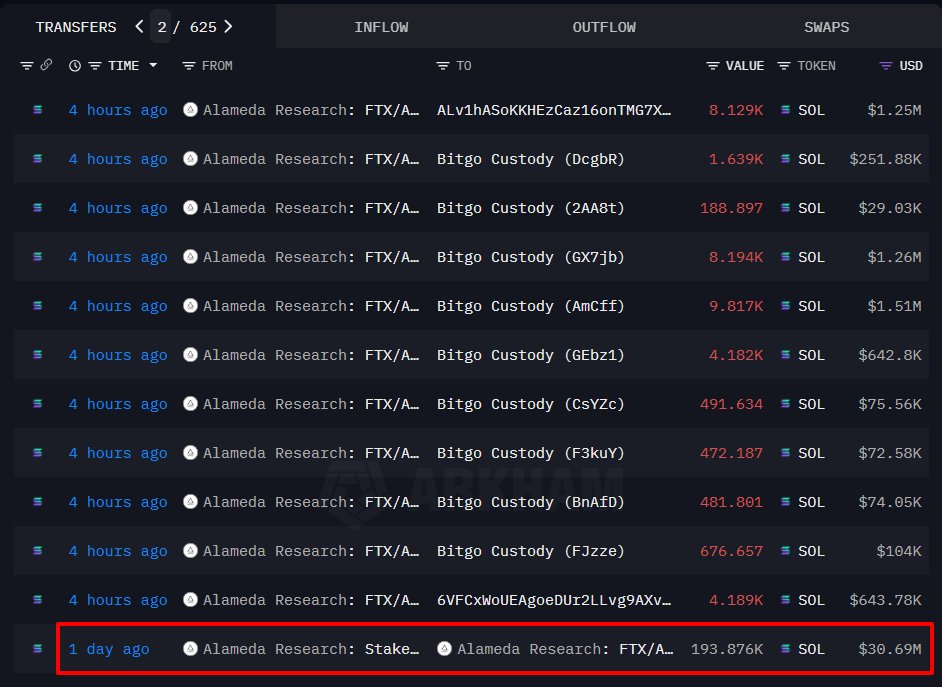Open the recipient address 6VFCxWoUEAgoeDUr2LLvg9AXv
The image size is (942, 687).
click(x=554, y=600)
